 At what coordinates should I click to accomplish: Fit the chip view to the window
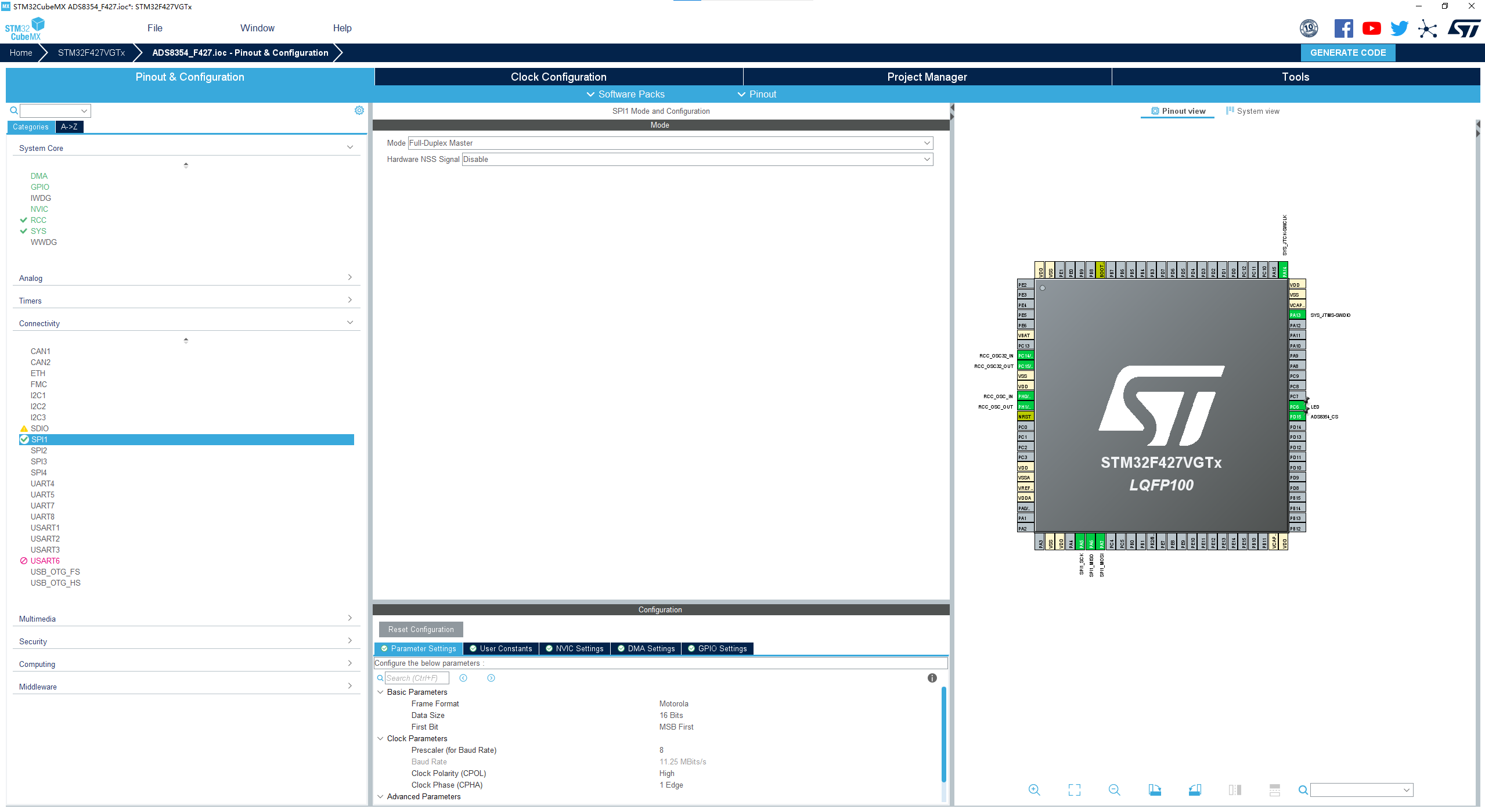tap(1075, 790)
